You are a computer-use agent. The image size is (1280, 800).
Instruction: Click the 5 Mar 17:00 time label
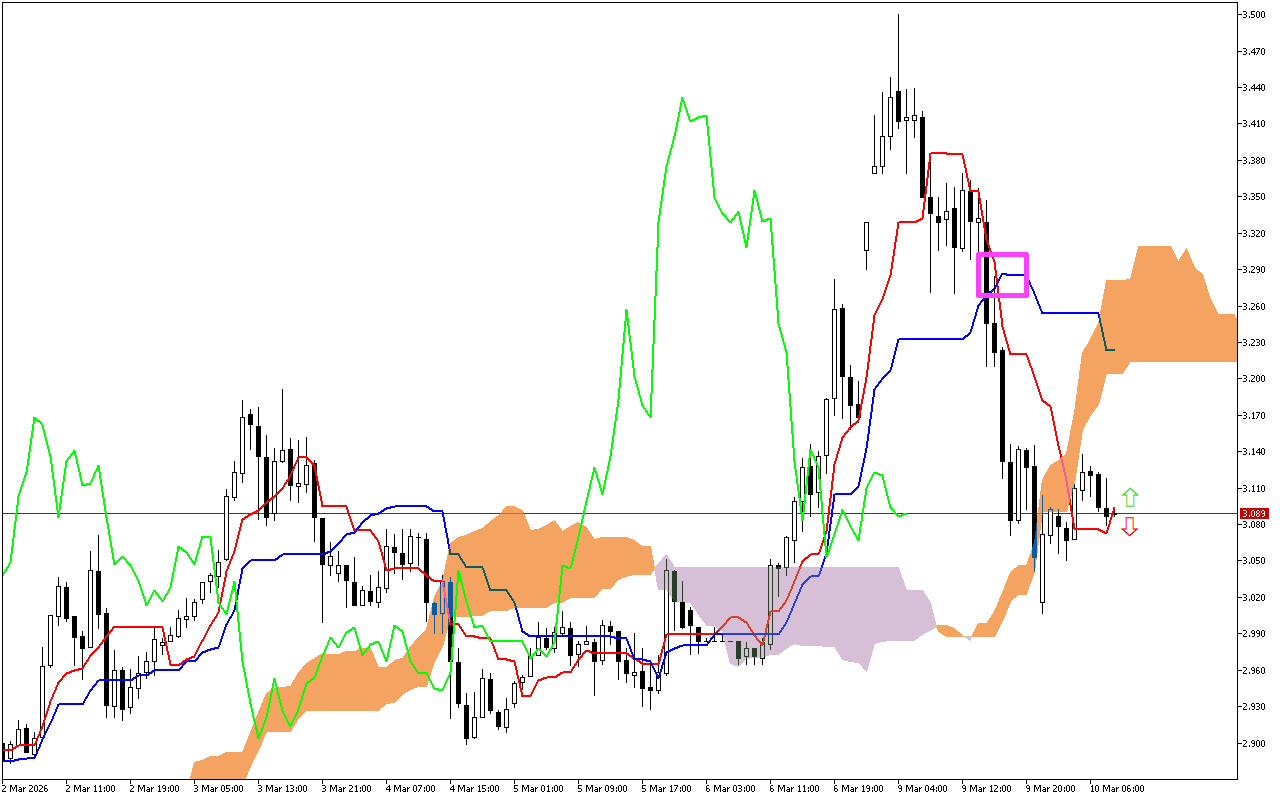(667, 788)
